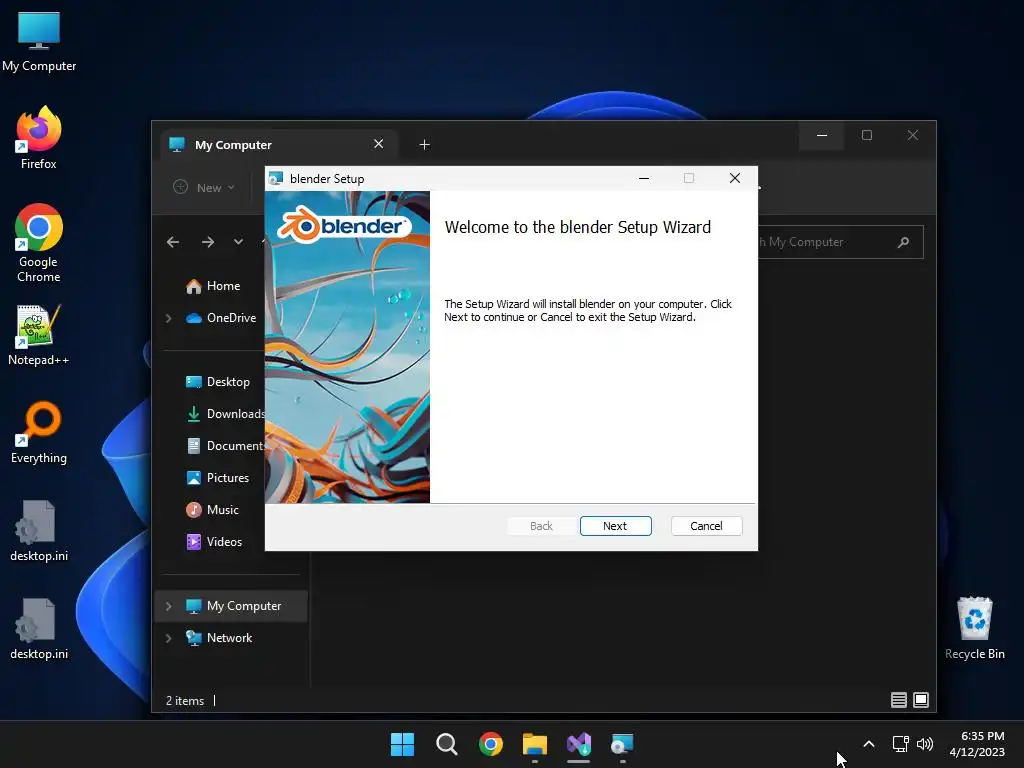
Task: Select upper desktop.ini file on desktop
Action: click(39, 530)
